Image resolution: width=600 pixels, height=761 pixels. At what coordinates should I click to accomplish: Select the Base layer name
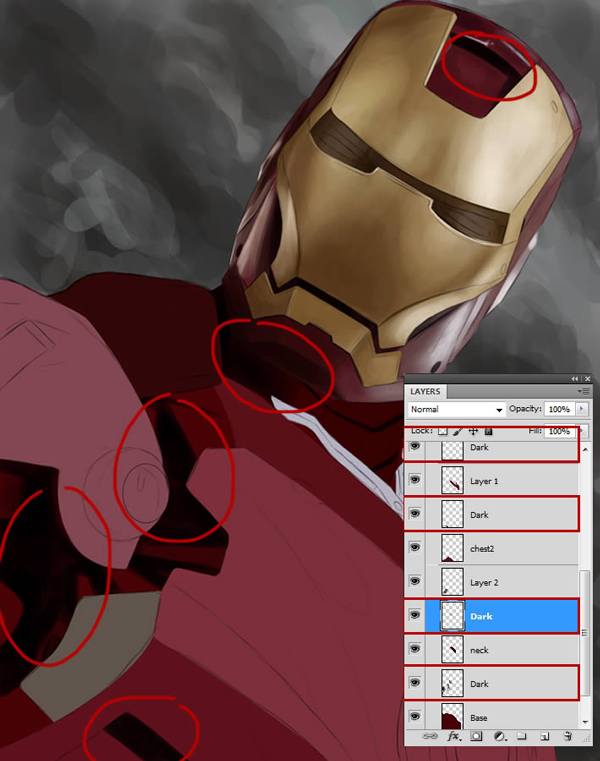(x=479, y=718)
